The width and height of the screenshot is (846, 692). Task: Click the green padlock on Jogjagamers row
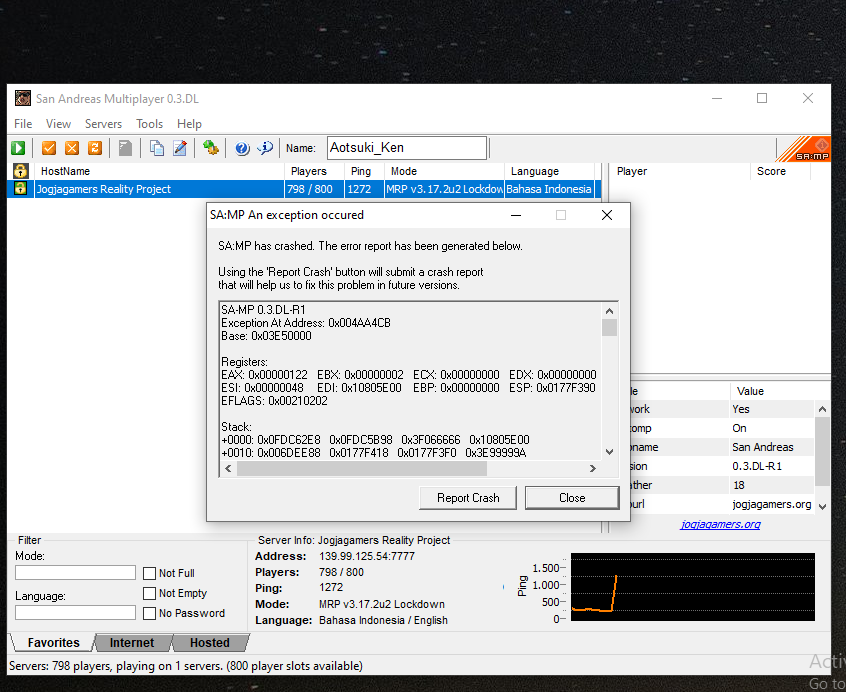[21, 189]
